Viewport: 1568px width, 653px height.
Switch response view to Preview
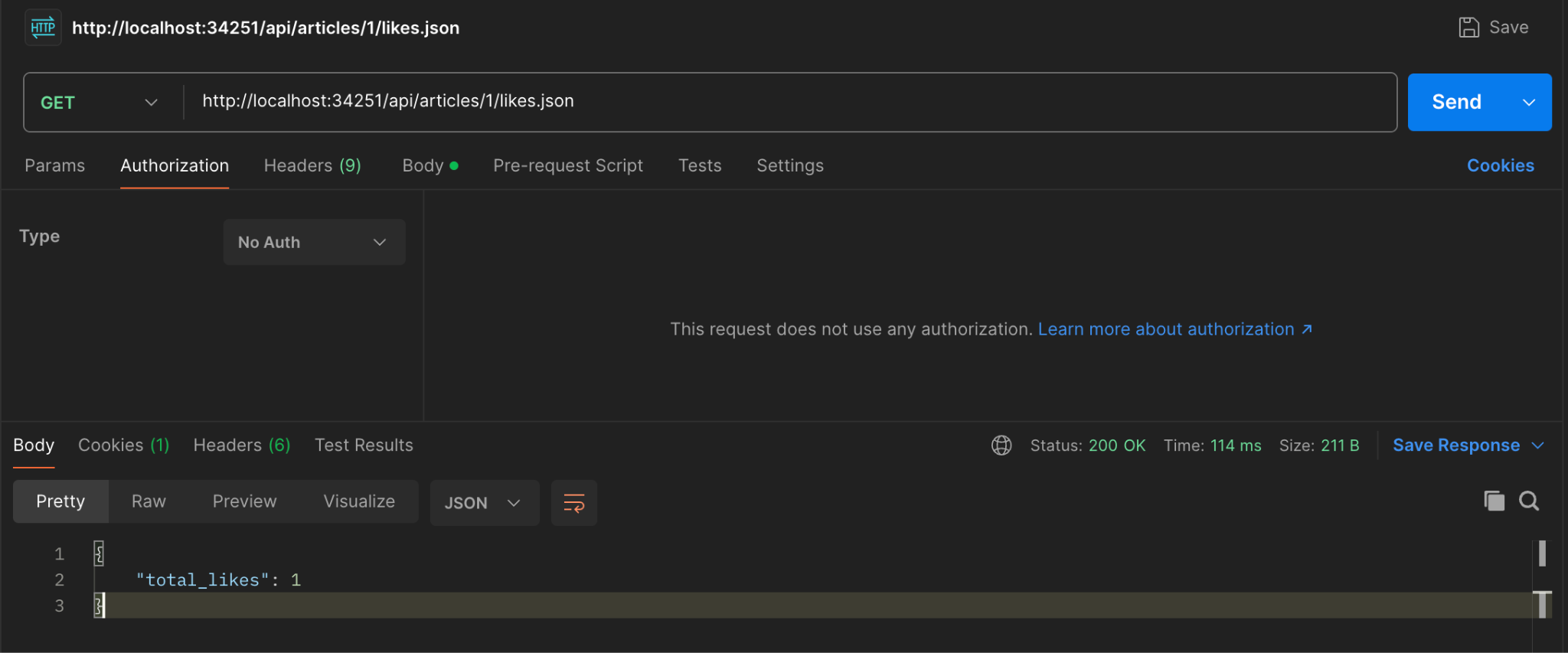pos(244,502)
